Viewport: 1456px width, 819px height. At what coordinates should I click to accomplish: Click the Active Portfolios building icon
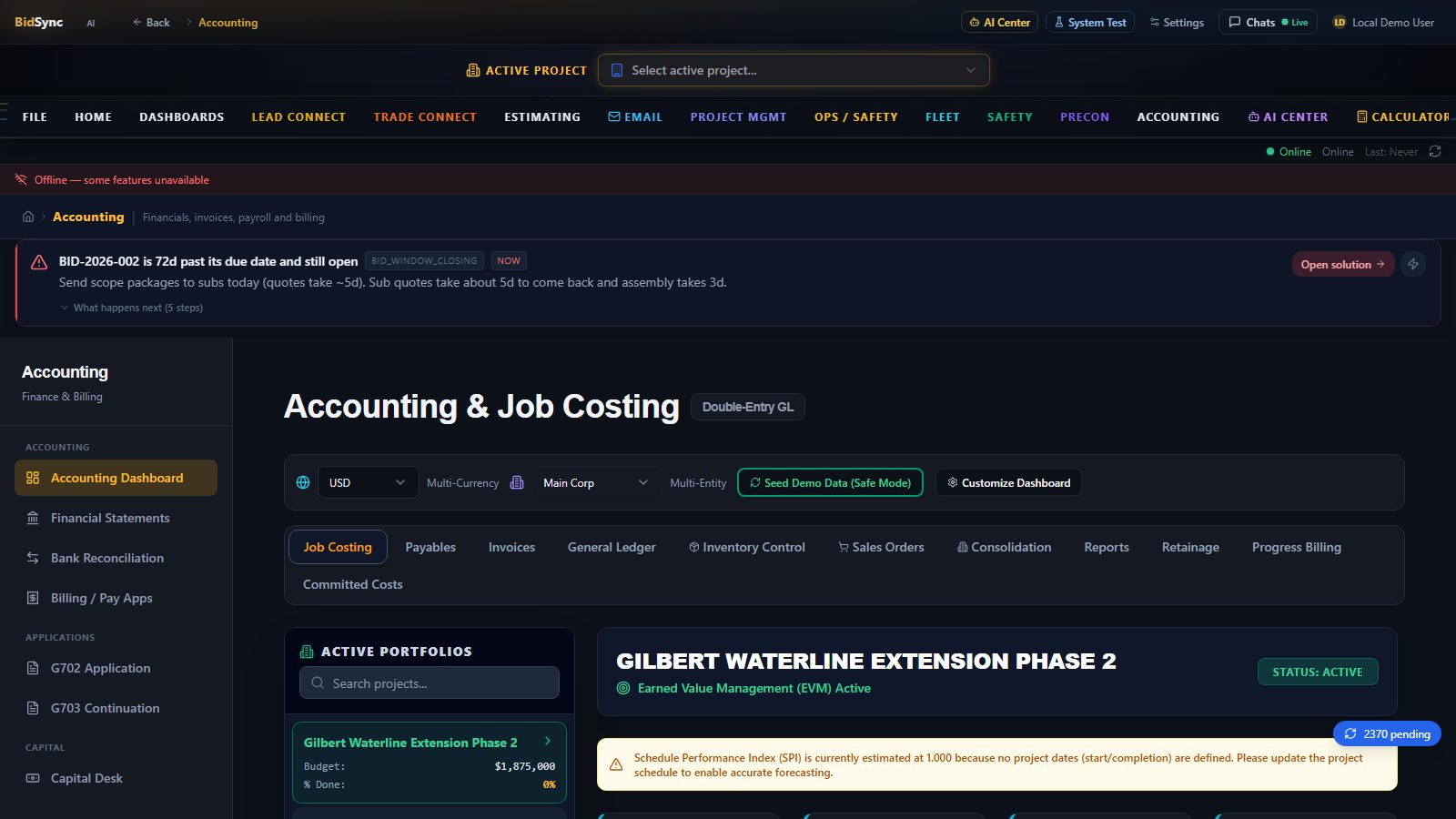point(307,652)
